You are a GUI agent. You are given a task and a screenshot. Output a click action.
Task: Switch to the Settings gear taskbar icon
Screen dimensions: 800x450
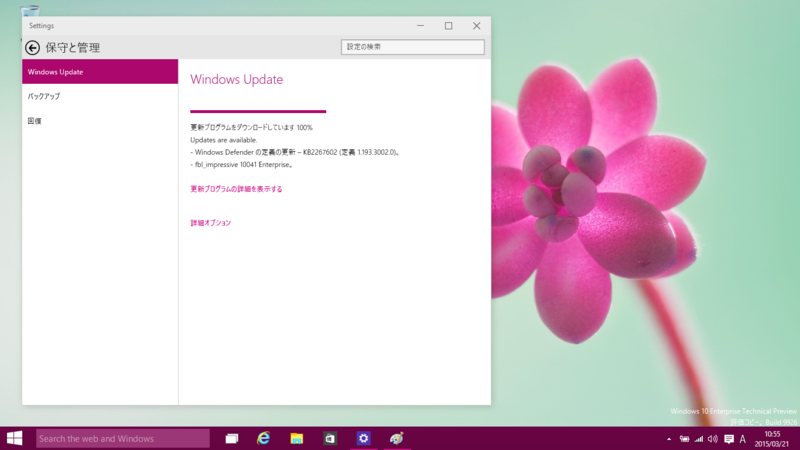coord(363,438)
